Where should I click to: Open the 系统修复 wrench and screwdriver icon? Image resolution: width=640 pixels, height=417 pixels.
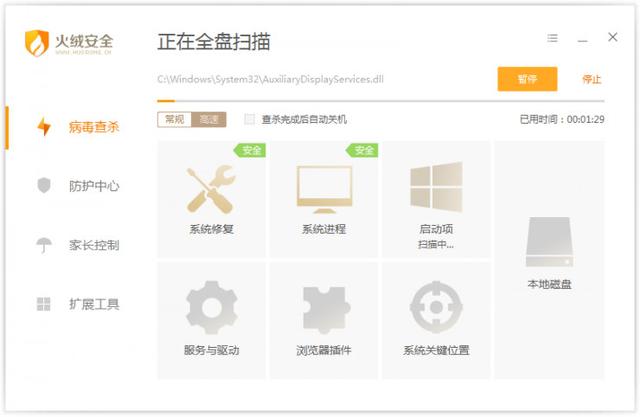click(x=211, y=189)
